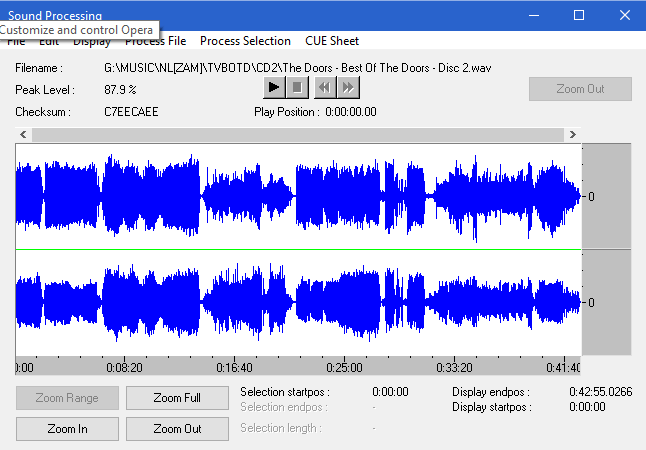646x450 pixels.
Task: Click the display endpos value 0:42:55.0266
Action: click(x=600, y=391)
